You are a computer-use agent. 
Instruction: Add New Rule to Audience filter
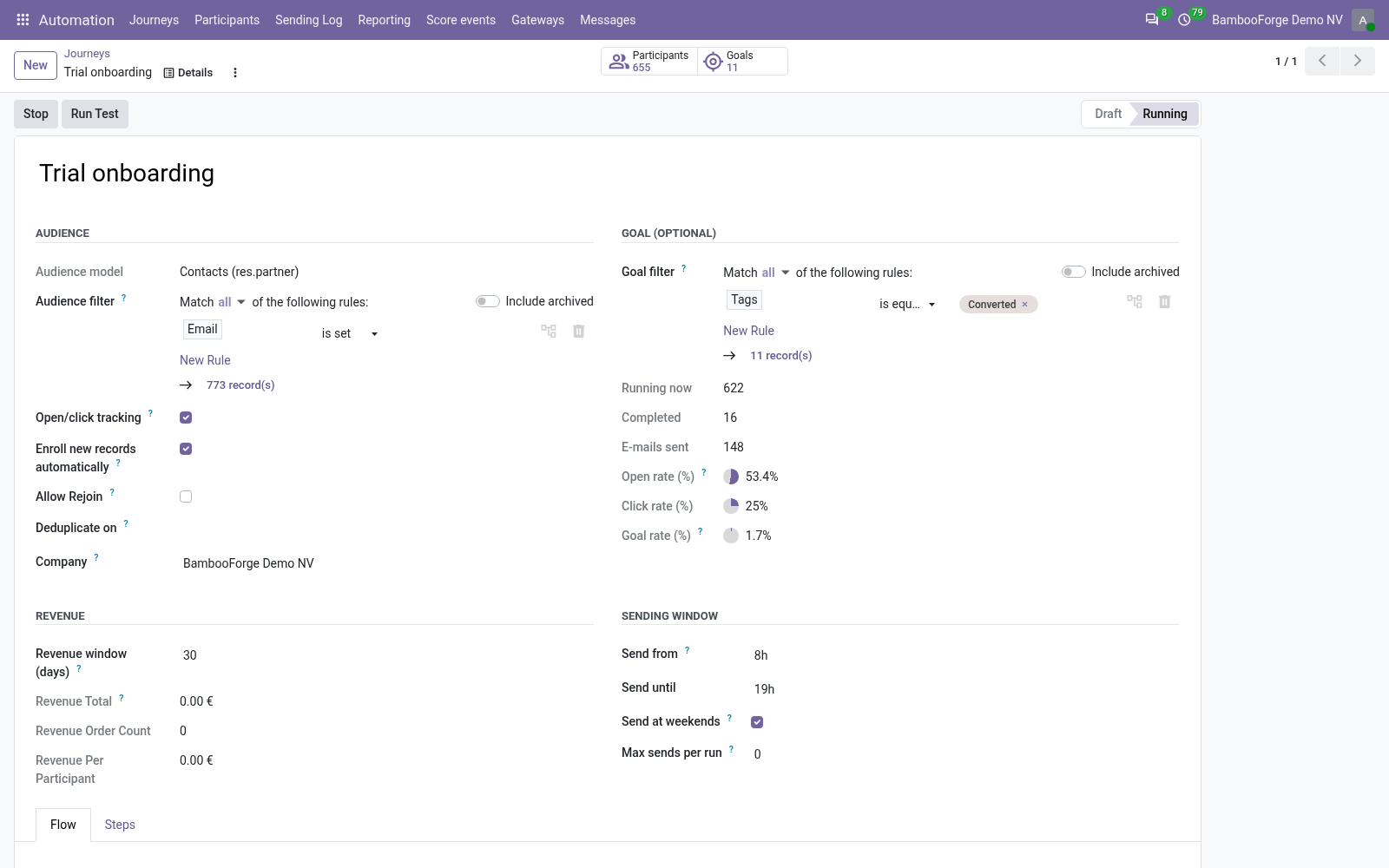click(x=205, y=360)
